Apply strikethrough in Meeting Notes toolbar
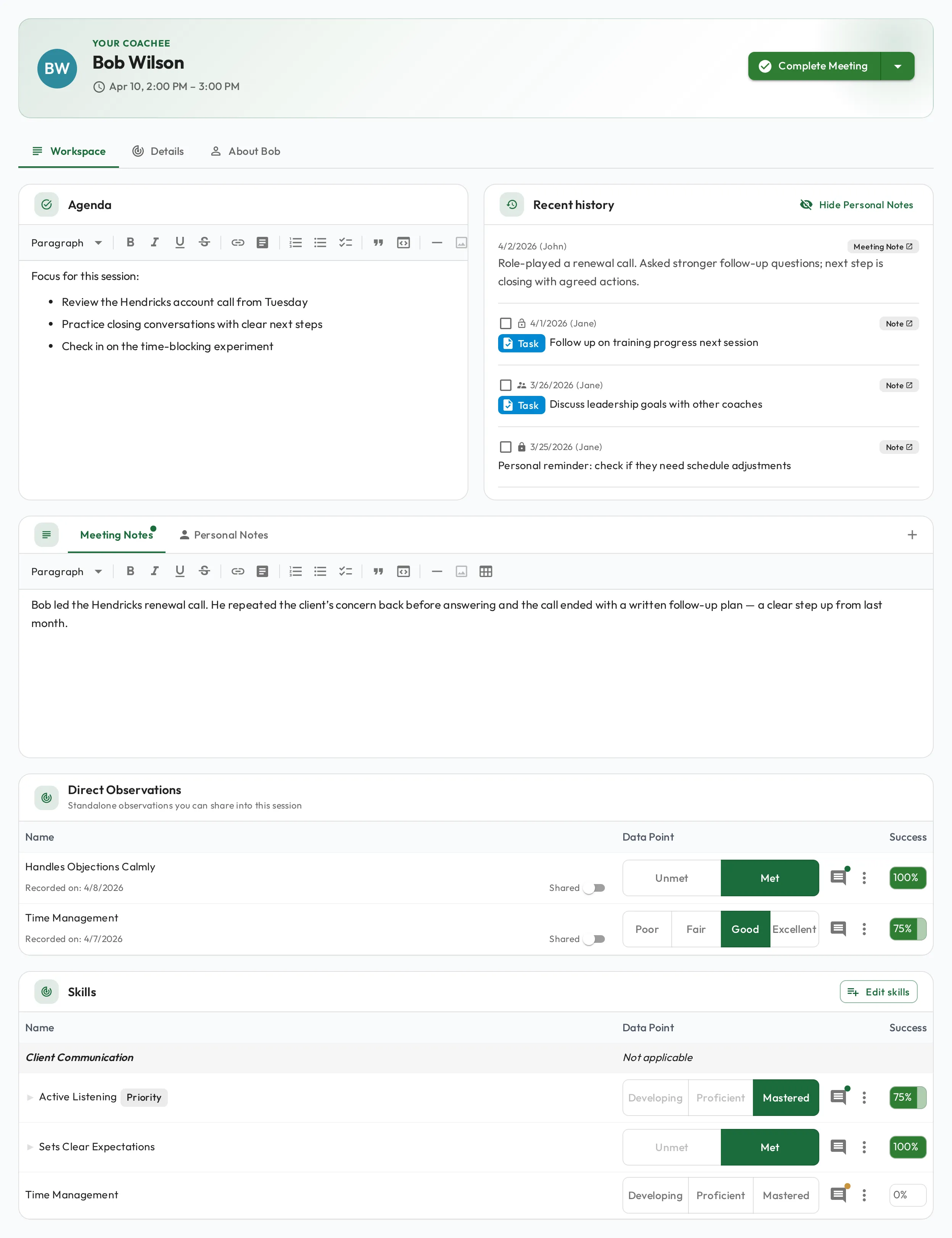Image resolution: width=952 pixels, height=1238 pixels. pos(204,571)
